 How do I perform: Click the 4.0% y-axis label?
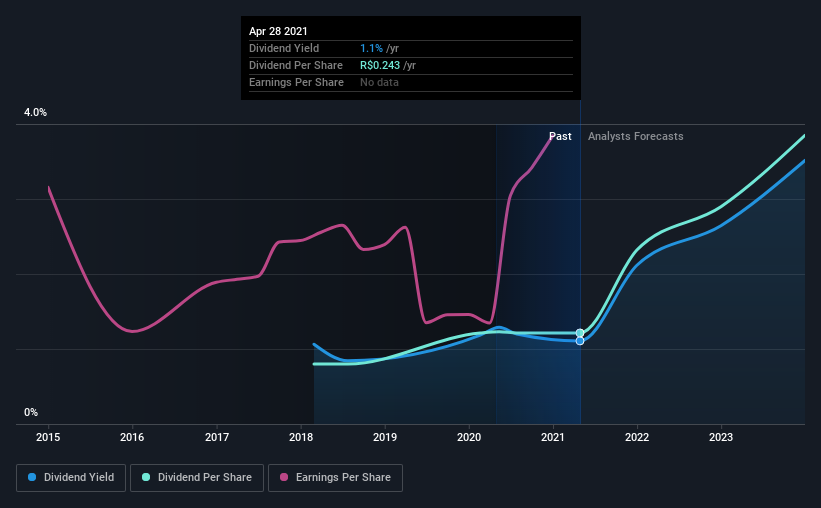point(35,113)
